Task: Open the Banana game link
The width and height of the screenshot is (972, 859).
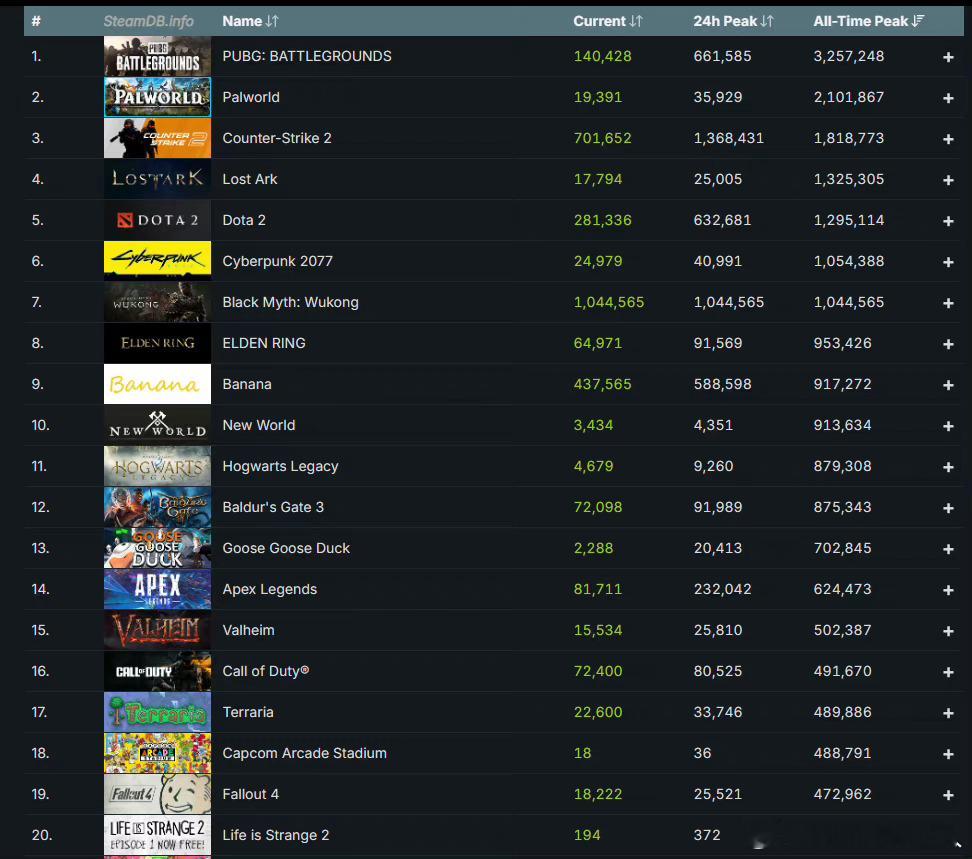Action: [x=247, y=384]
